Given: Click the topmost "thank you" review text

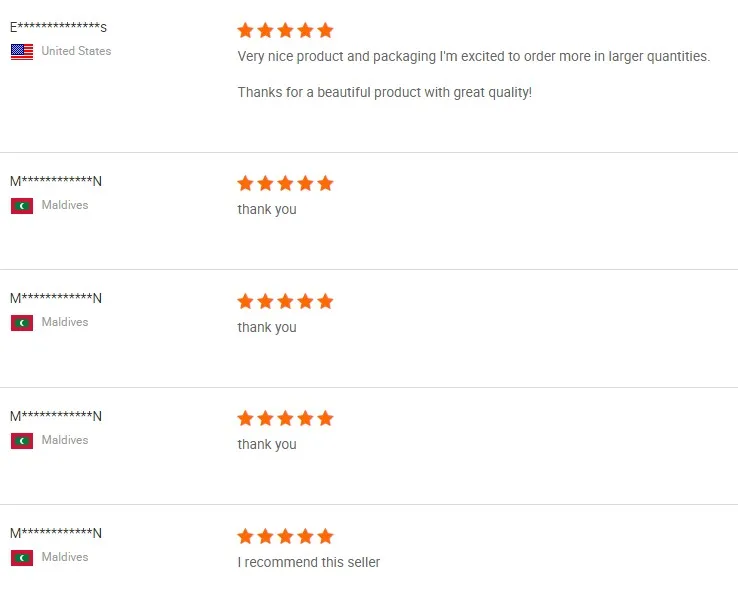Looking at the screenshot, I should 267,210.
